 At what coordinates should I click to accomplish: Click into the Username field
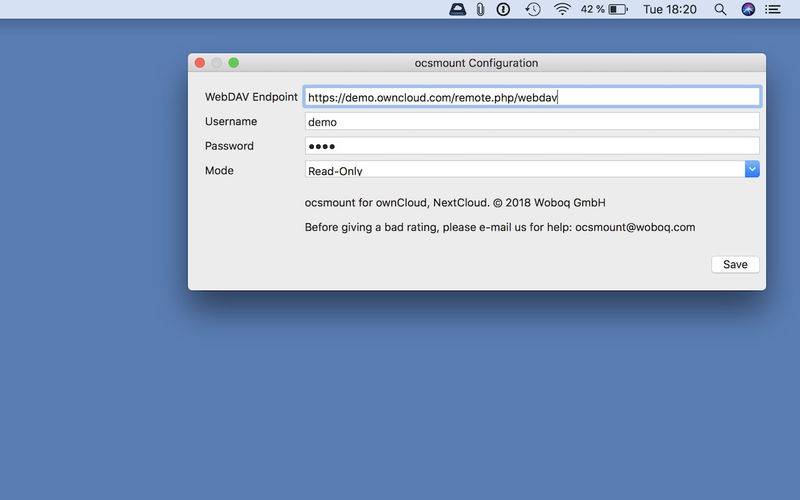click(532, 122)
